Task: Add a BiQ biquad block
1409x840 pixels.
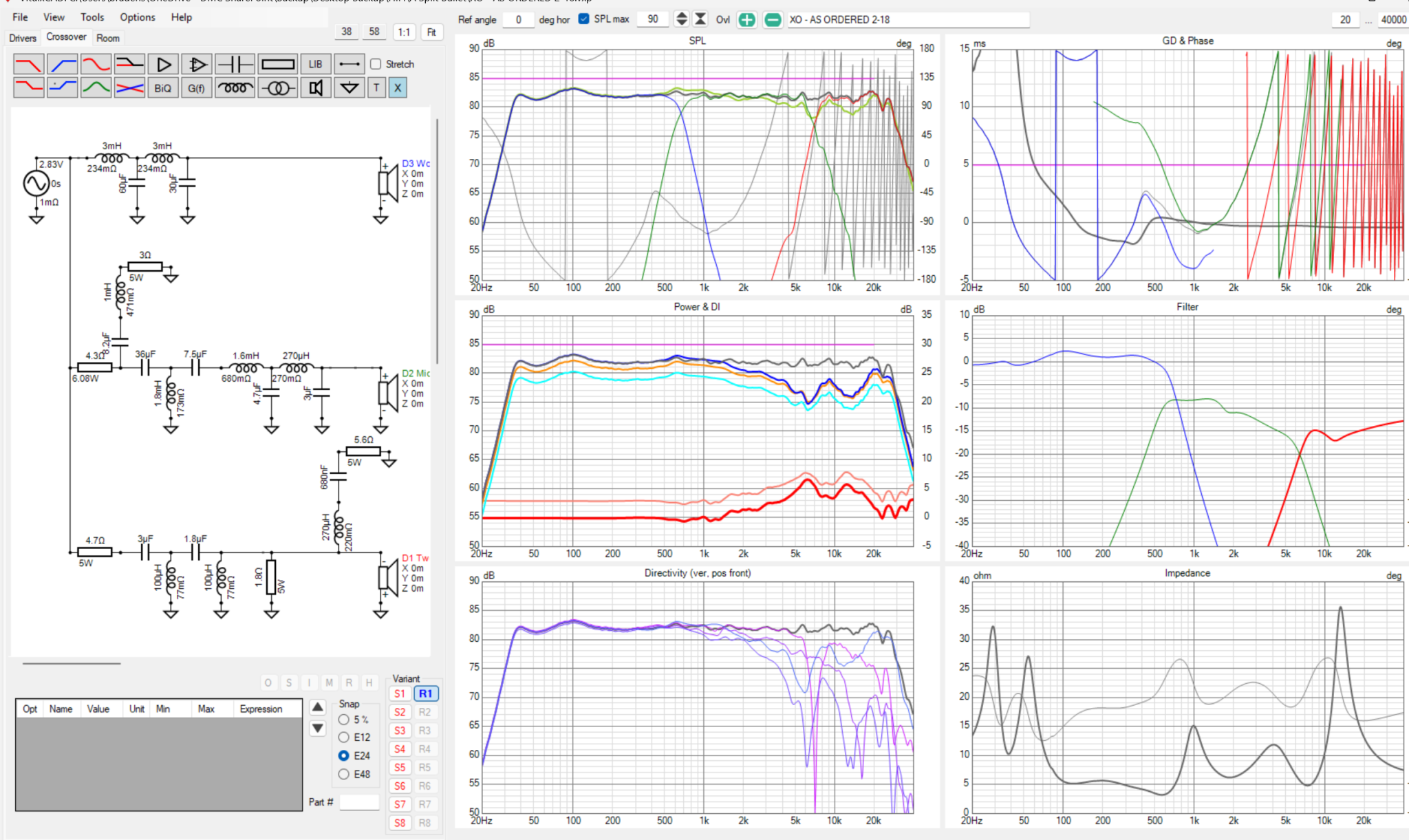Action: click(x=163, y=88)
